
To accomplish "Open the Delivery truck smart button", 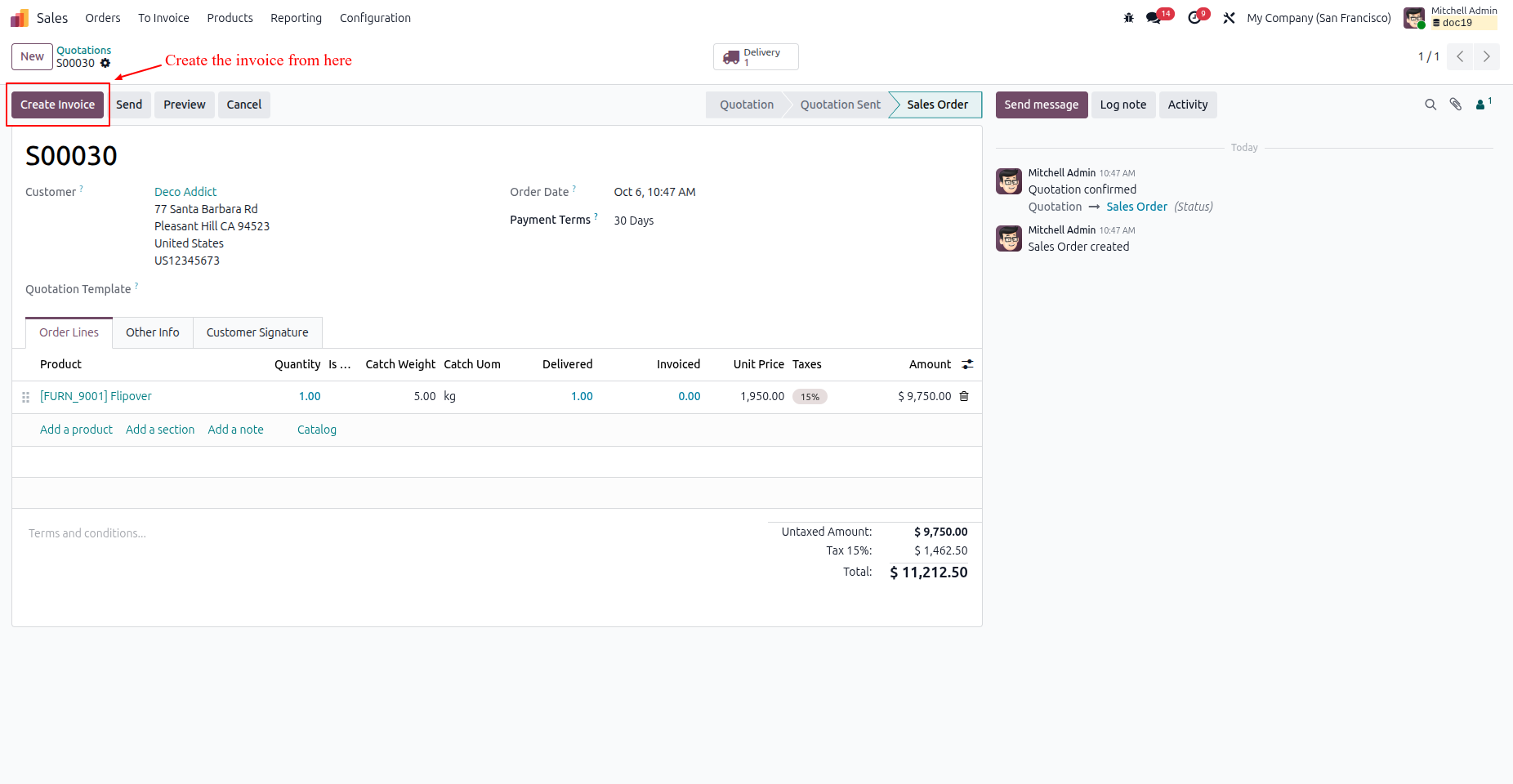I will click(756, 57).
